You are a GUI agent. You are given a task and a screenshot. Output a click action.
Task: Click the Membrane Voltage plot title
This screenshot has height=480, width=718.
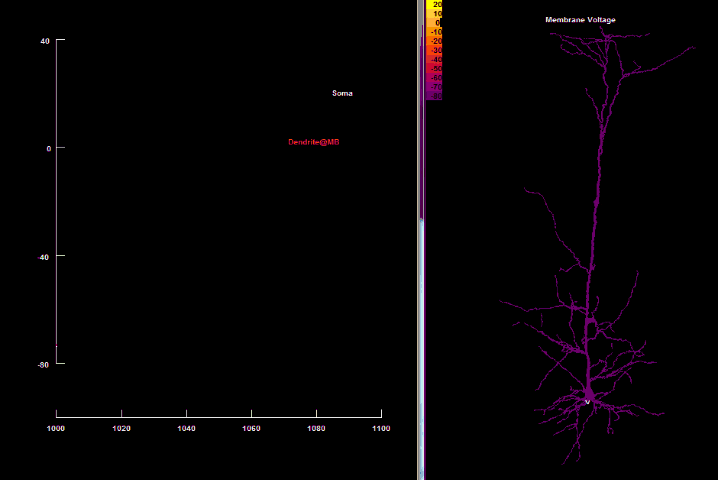[x=580, y=20]
